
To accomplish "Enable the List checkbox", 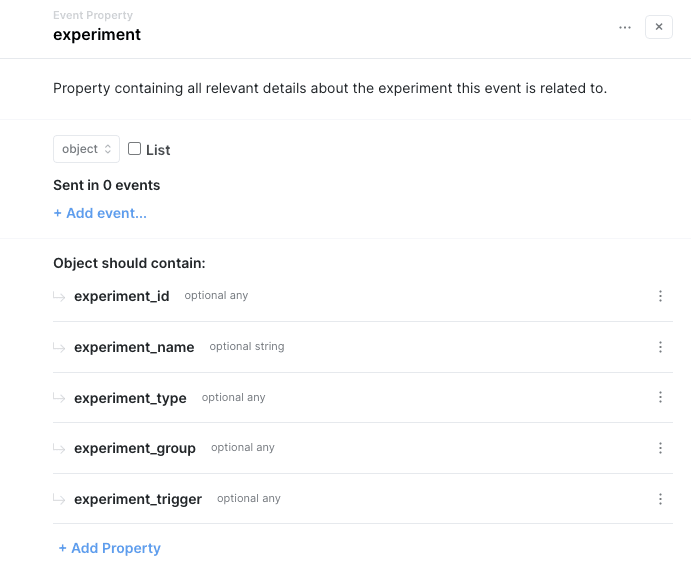I will click(x=135, y=149).
